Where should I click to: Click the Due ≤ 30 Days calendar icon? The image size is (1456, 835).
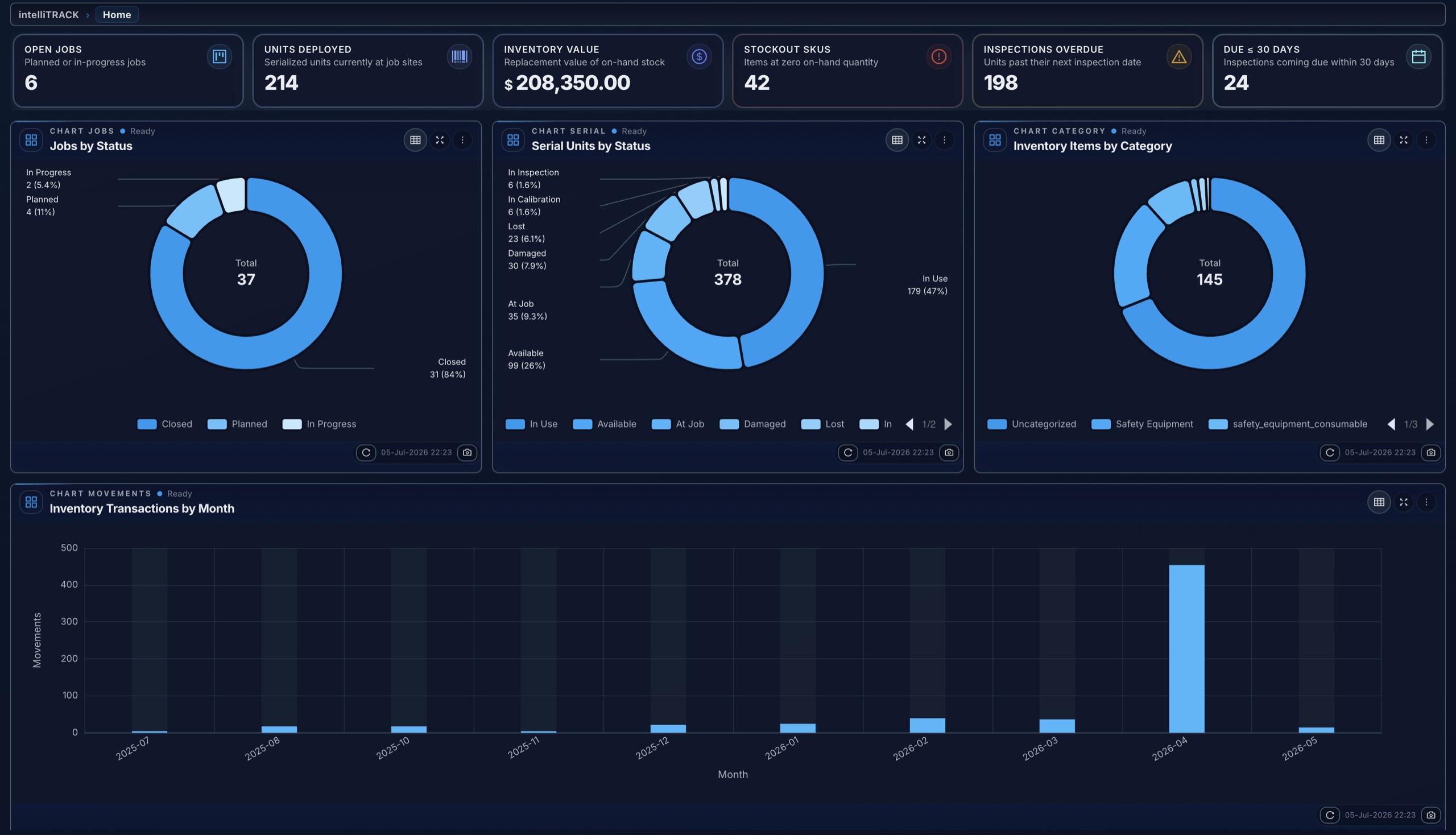tap(1418, 56)
